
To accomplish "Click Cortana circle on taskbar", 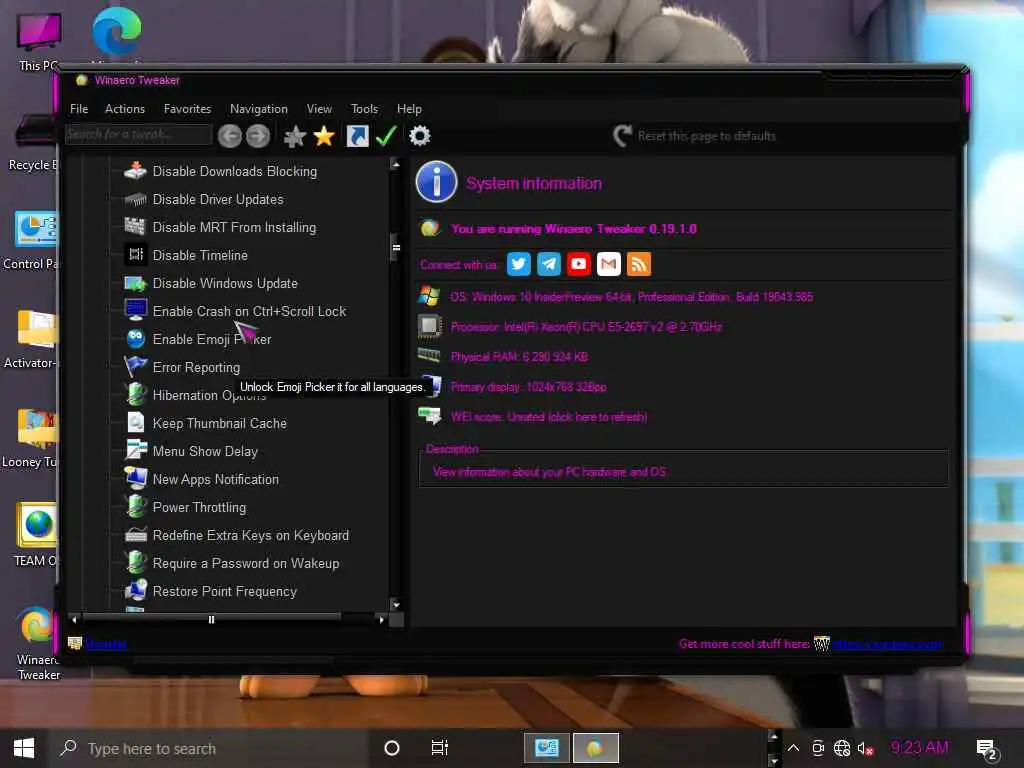I will click(x=392, y=748).
